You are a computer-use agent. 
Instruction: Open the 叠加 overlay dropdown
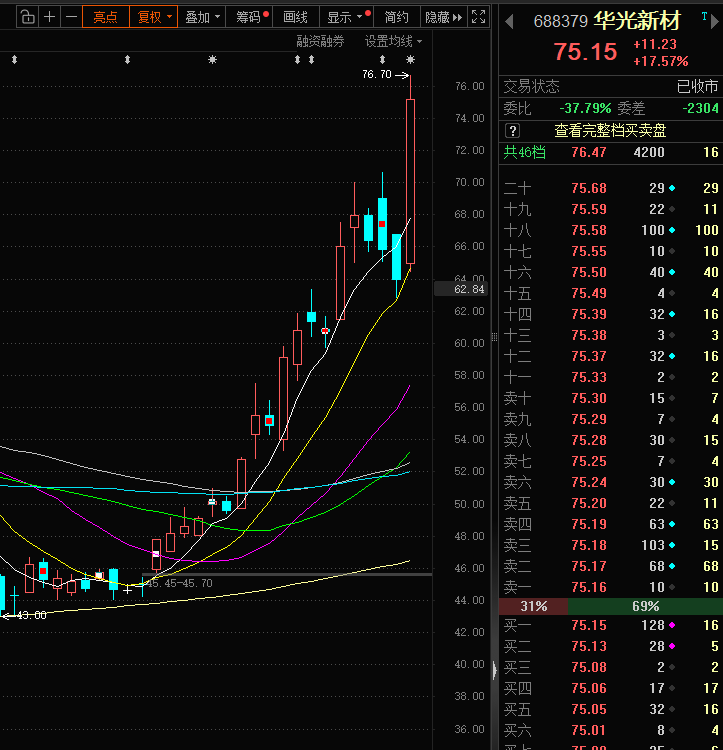pos(202,17)
